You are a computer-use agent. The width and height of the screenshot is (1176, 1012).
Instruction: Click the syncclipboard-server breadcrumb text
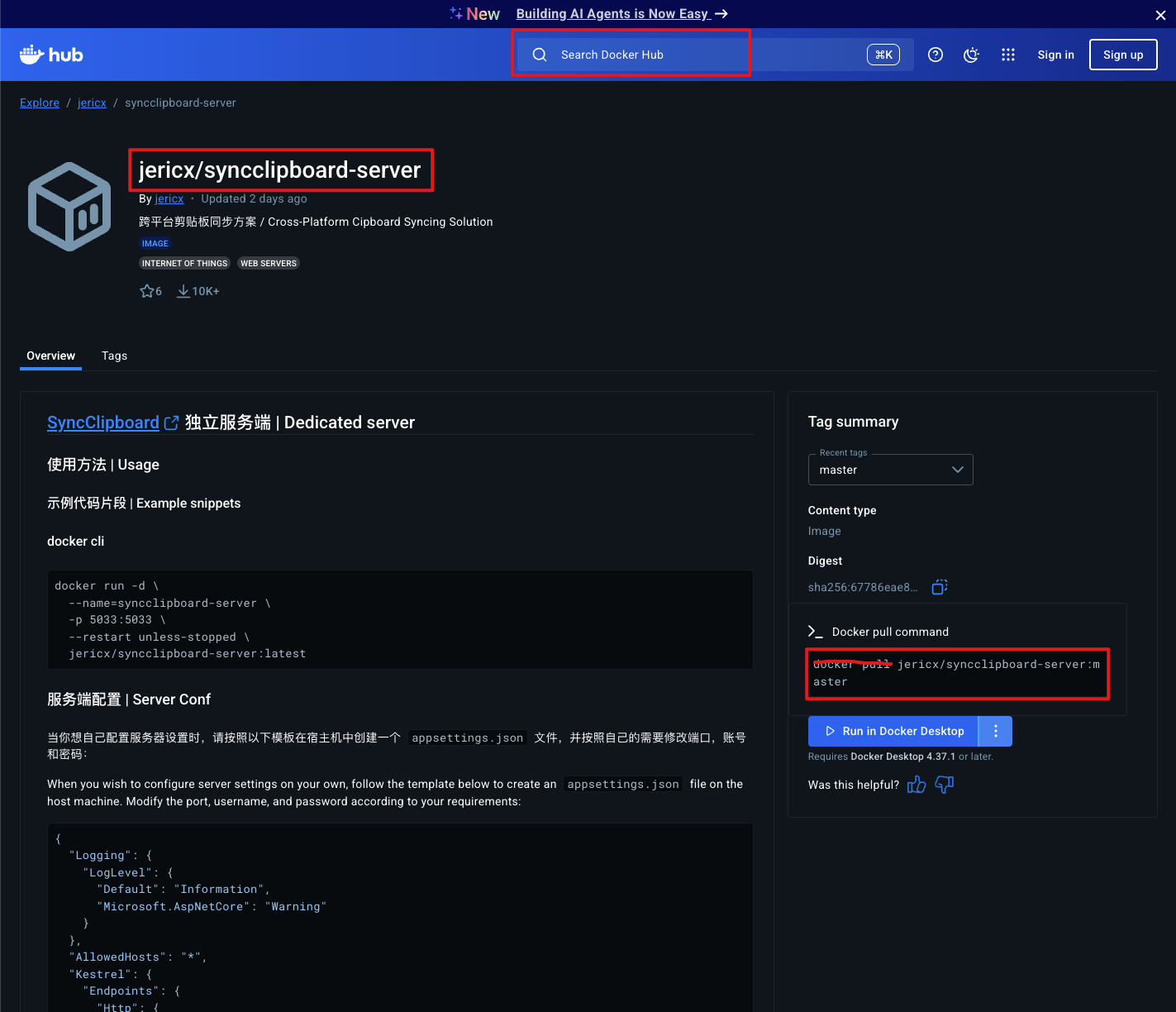click(x=180, y=103)
